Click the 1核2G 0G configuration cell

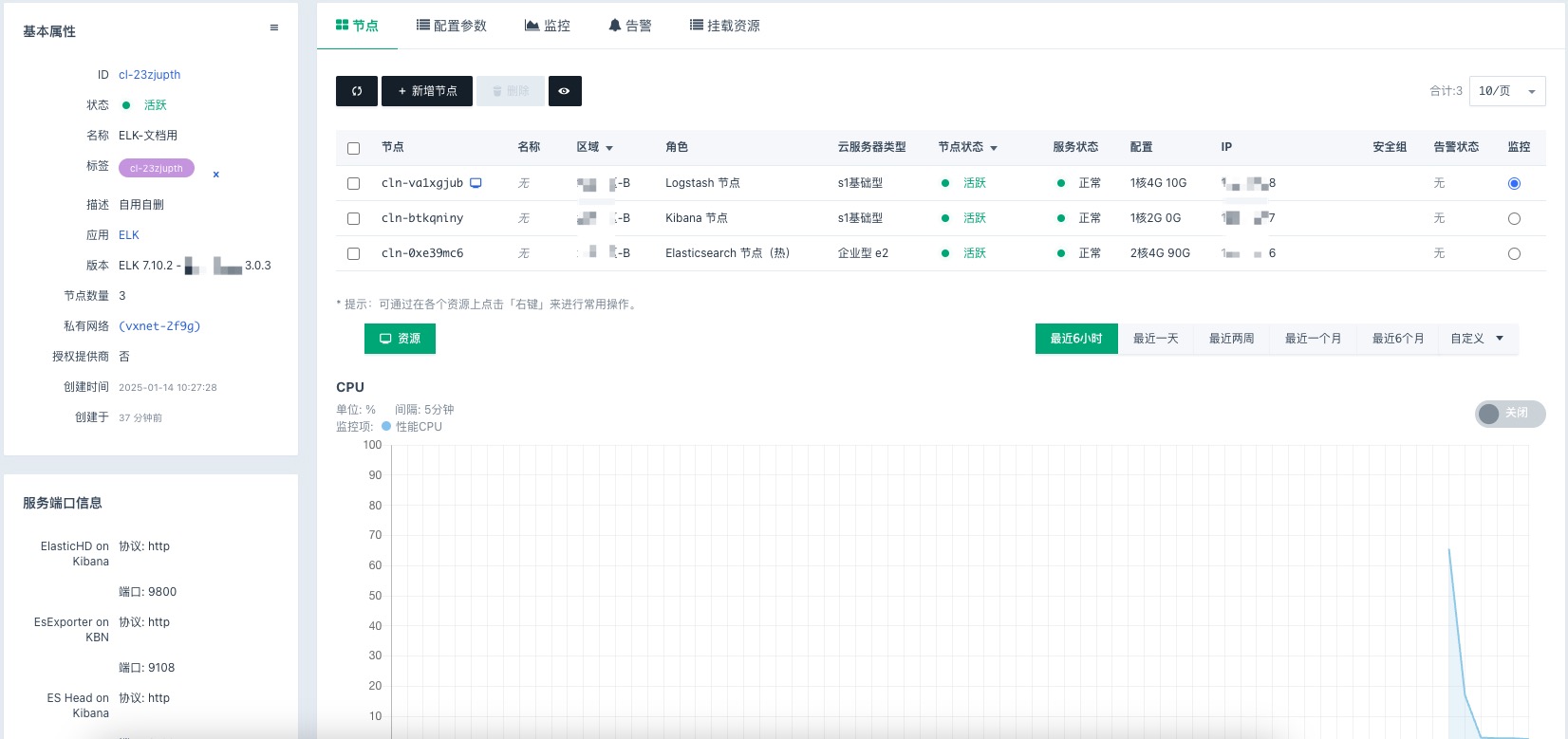click(x=1155, y=218)
